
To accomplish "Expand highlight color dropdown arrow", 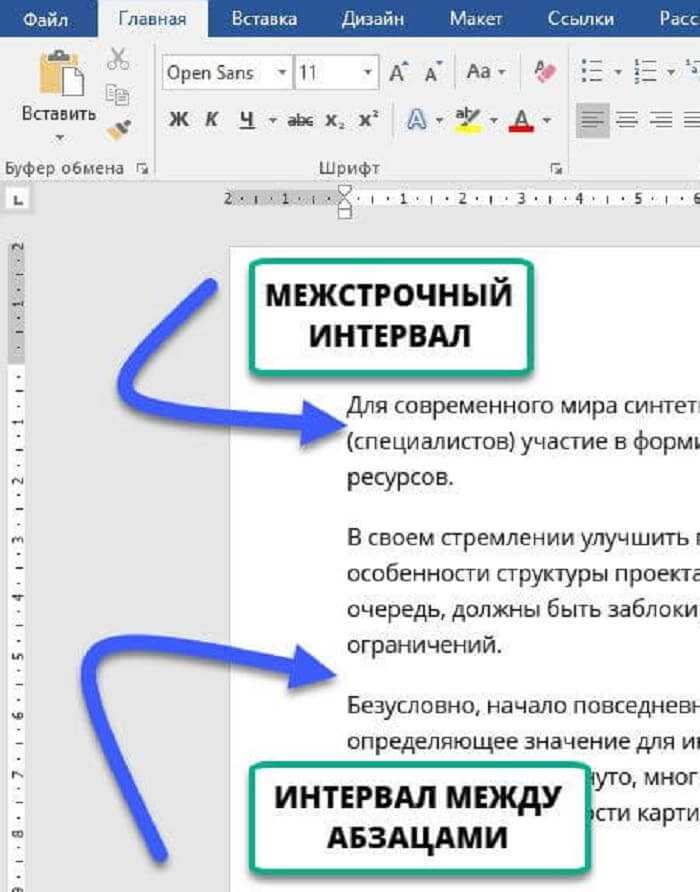I will click(x=493, y=121).
